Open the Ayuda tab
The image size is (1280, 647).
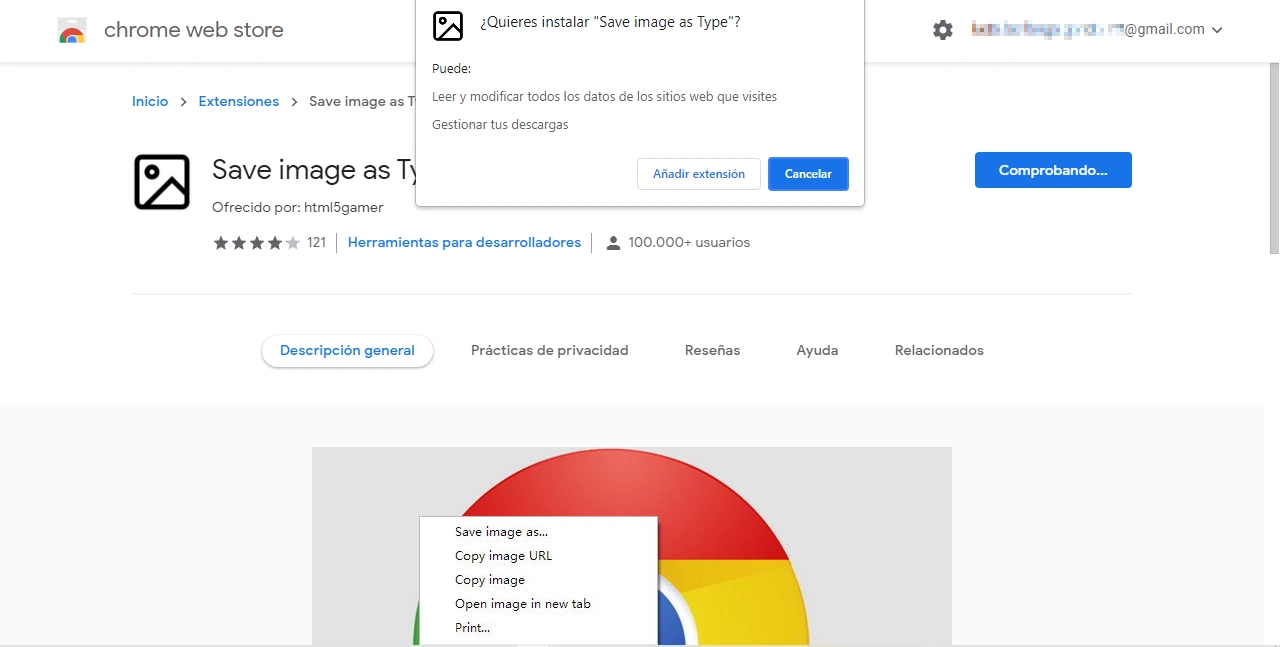[x=817, y=351]
